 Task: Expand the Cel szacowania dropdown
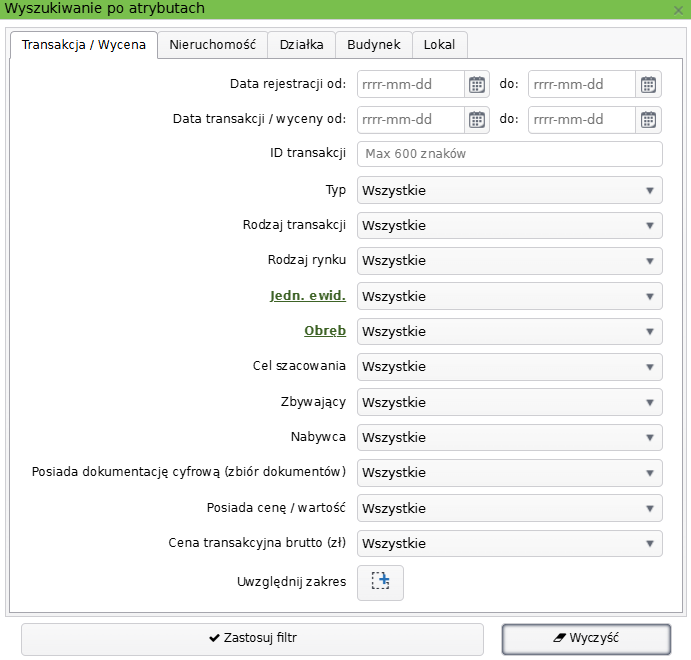coord(509,367)
